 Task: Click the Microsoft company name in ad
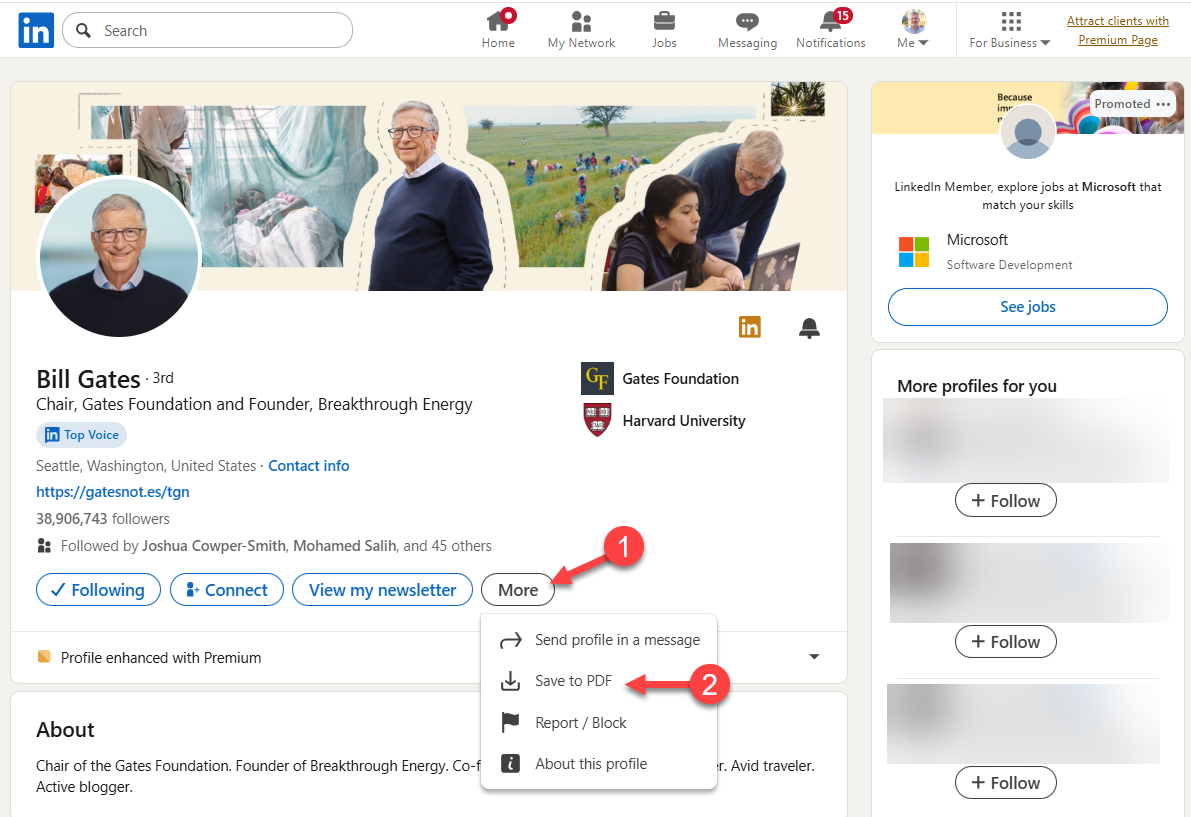point(977,240)
